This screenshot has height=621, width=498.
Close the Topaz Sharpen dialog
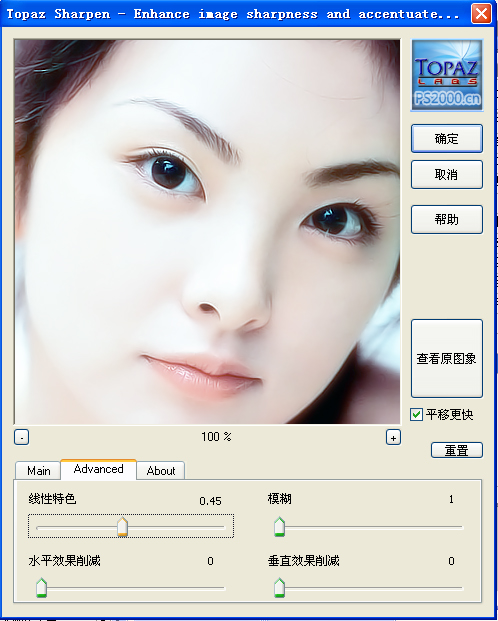[x=481, y=14]
